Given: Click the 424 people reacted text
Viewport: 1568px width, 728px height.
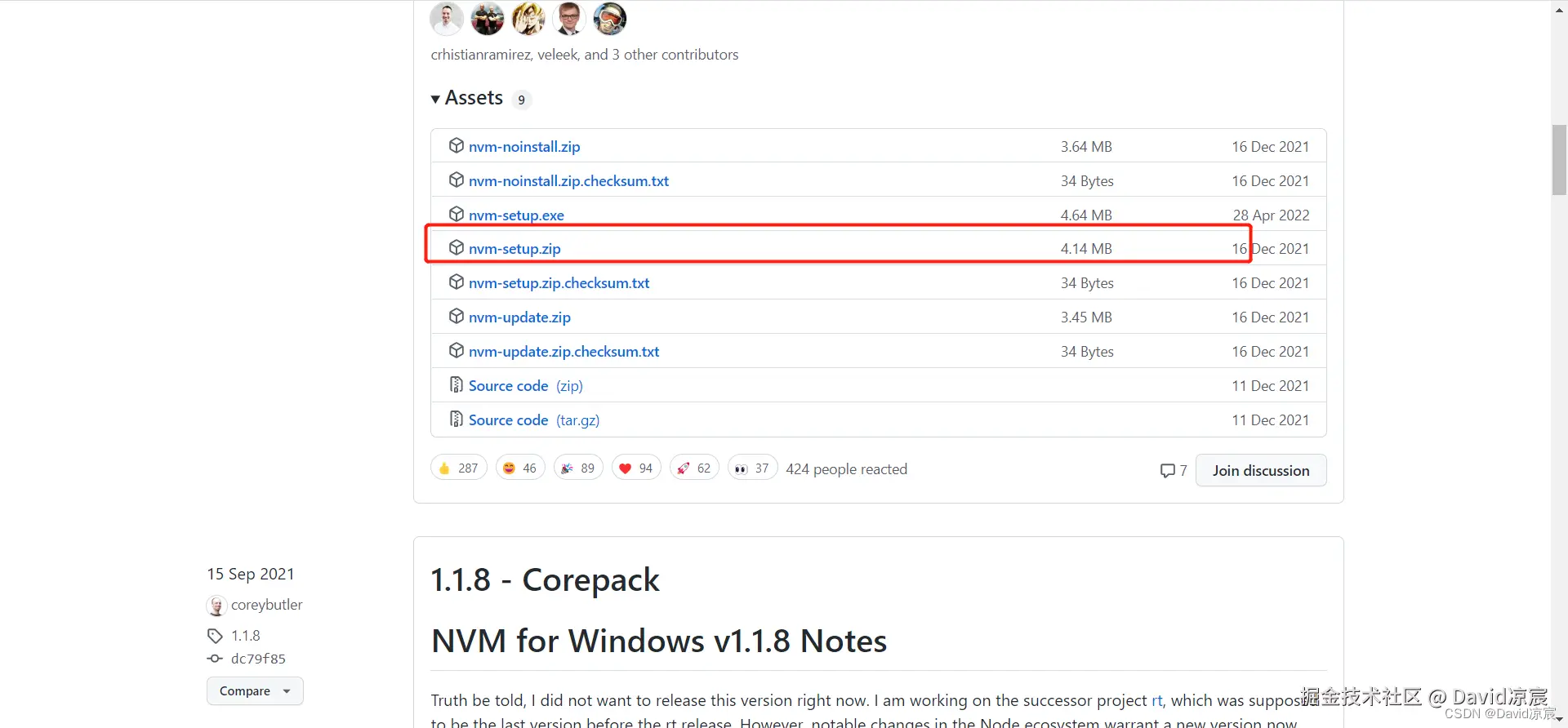Looking at the screenshot, I should click(x=846, y=469).
